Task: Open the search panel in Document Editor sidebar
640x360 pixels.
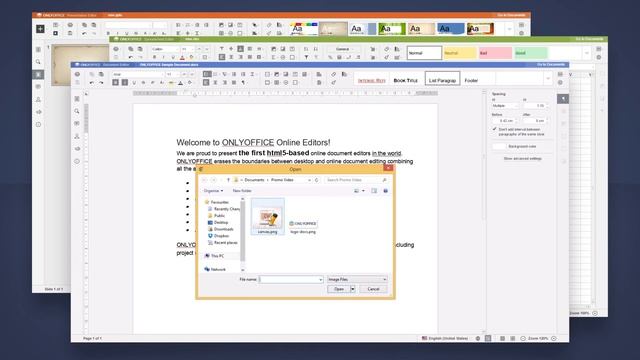Action: (77, 111)
